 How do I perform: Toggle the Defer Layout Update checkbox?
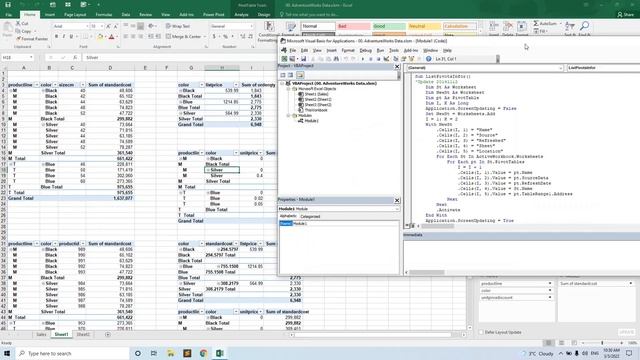(482, 332)
